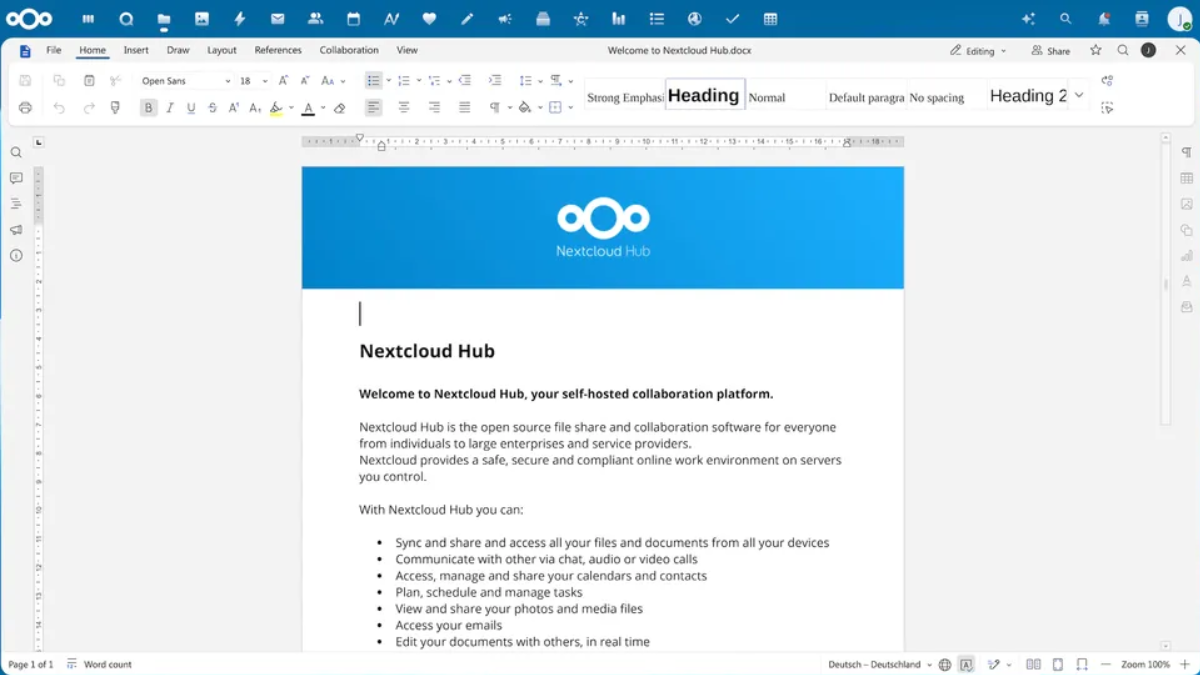The width and height of the screenshot is (1200, 675).
Task: Click the Share button
Action: click(1051, 50)
